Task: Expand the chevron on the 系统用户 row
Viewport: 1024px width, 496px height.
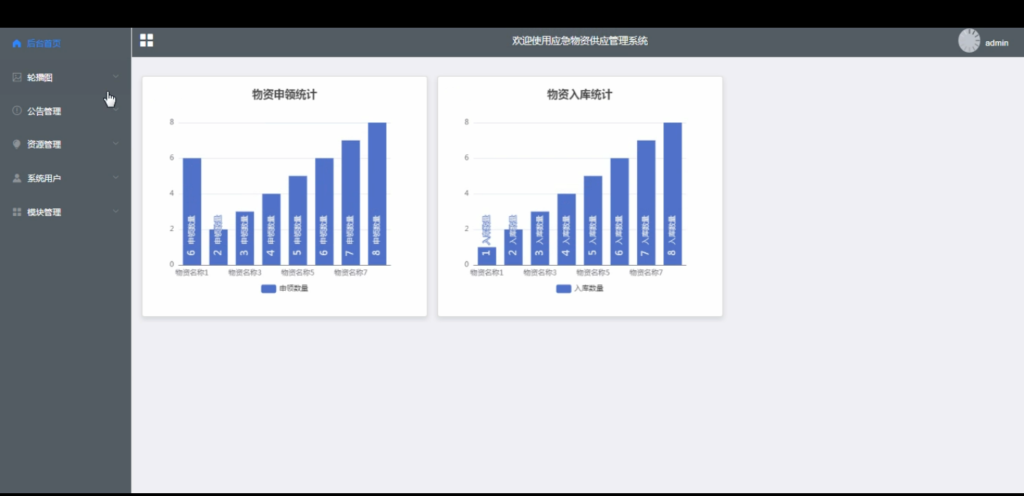Action: [116, 178]
